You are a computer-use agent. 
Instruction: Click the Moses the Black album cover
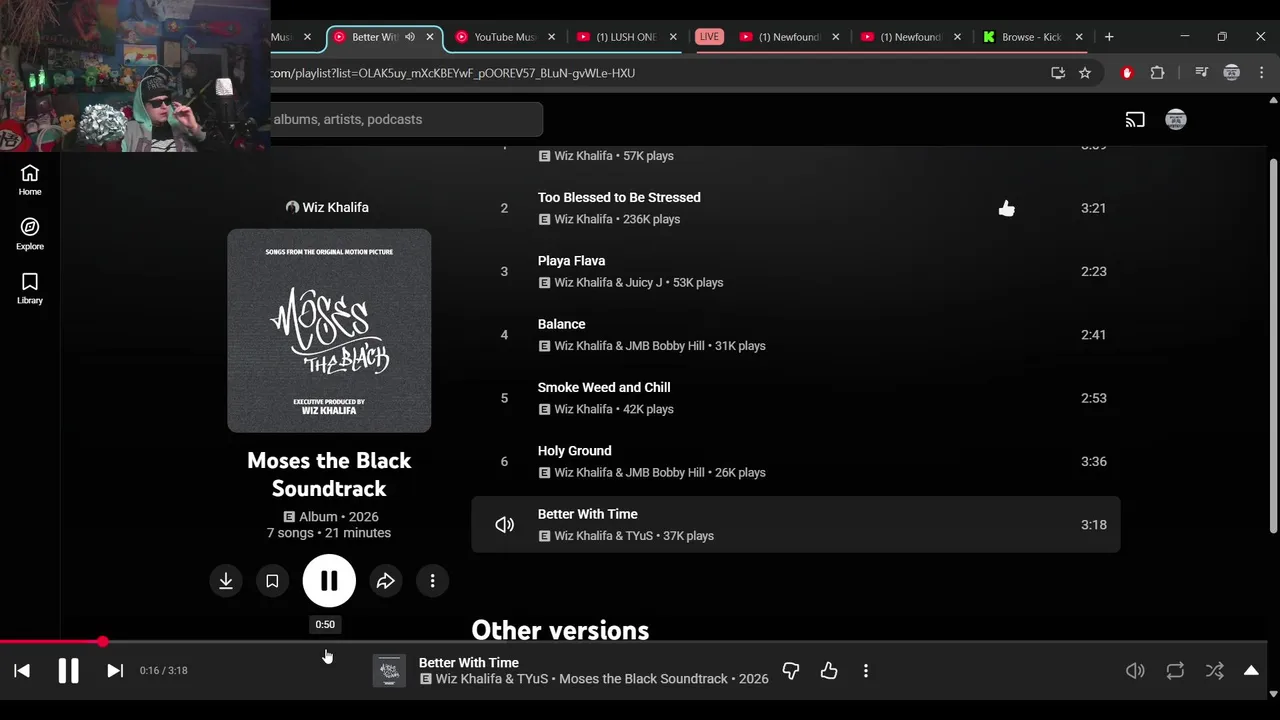329,331
